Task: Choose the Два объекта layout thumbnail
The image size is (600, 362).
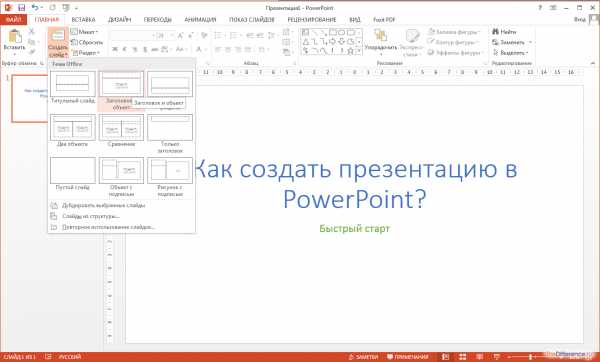Action: (73, 127)
